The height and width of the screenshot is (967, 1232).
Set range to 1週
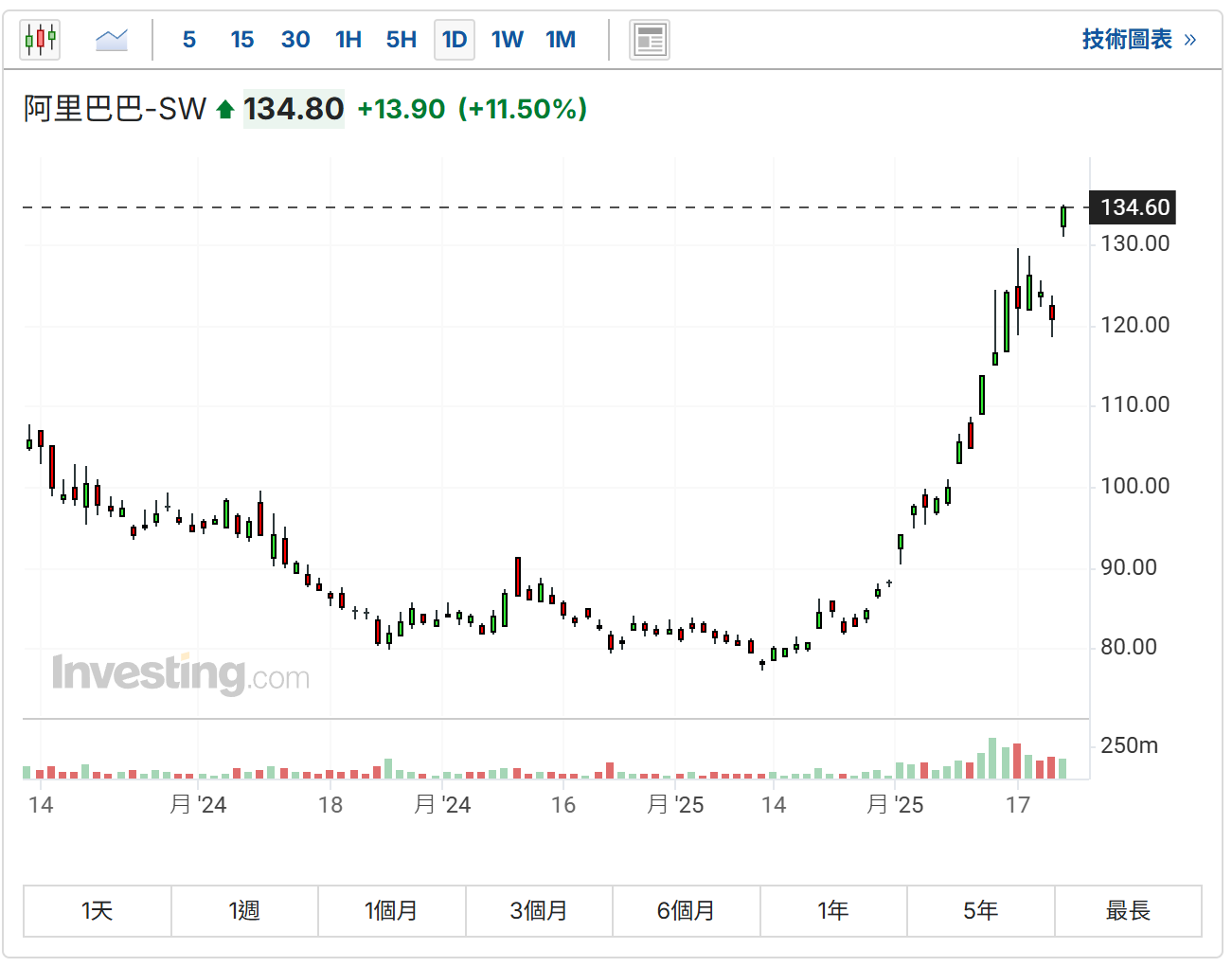pos(244,911)
